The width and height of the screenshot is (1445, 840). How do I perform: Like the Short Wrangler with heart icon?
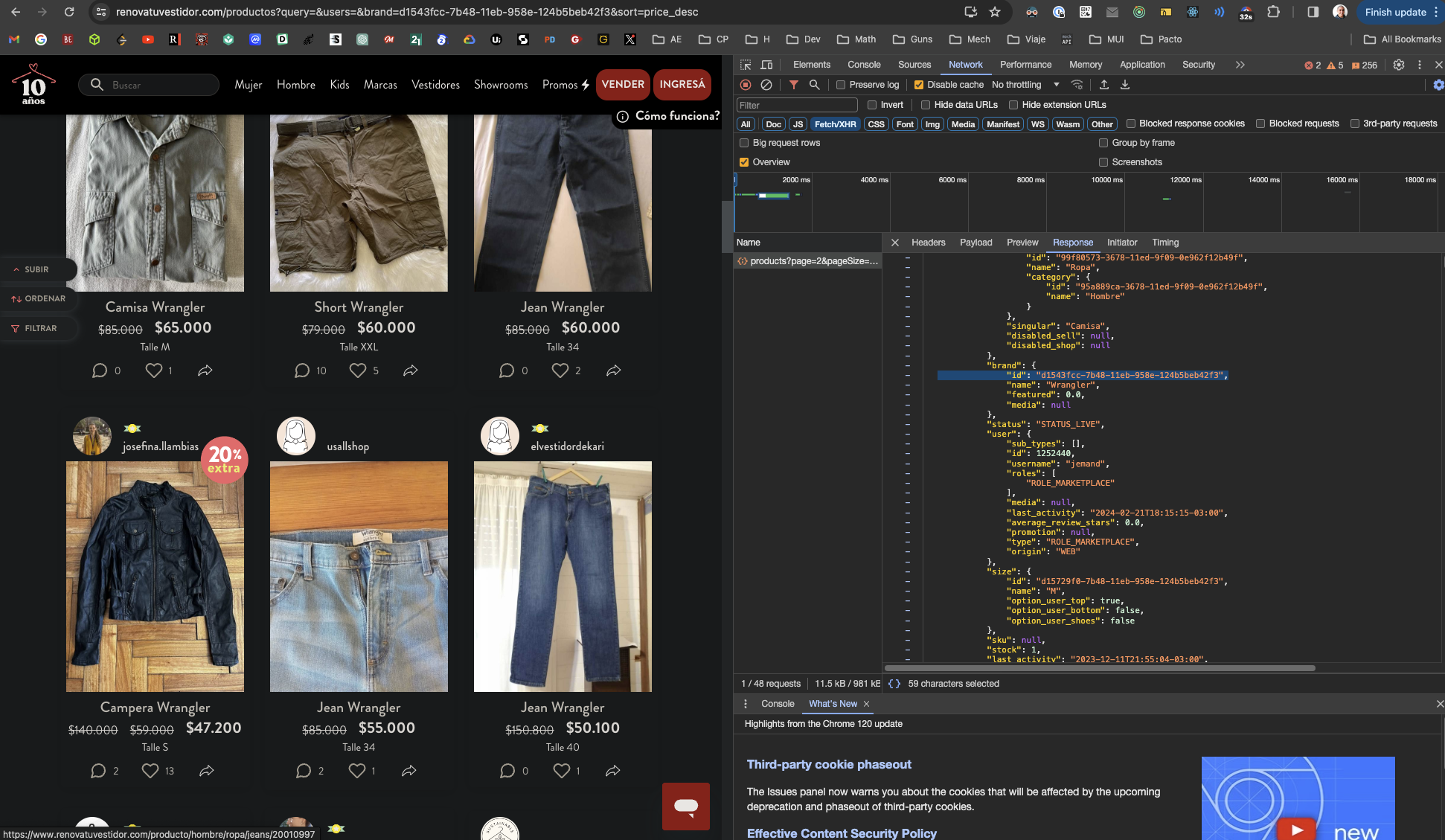click(358, 371)
